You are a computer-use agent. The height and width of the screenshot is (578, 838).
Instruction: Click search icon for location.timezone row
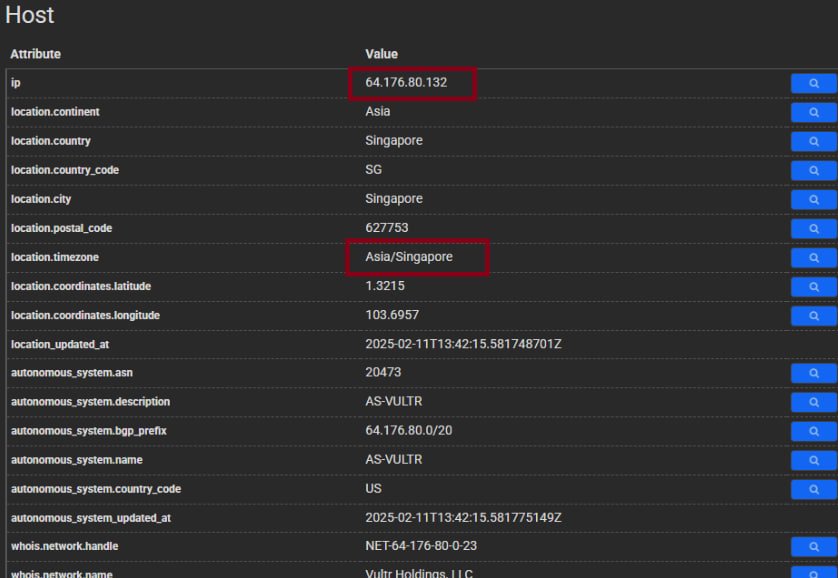813,257
